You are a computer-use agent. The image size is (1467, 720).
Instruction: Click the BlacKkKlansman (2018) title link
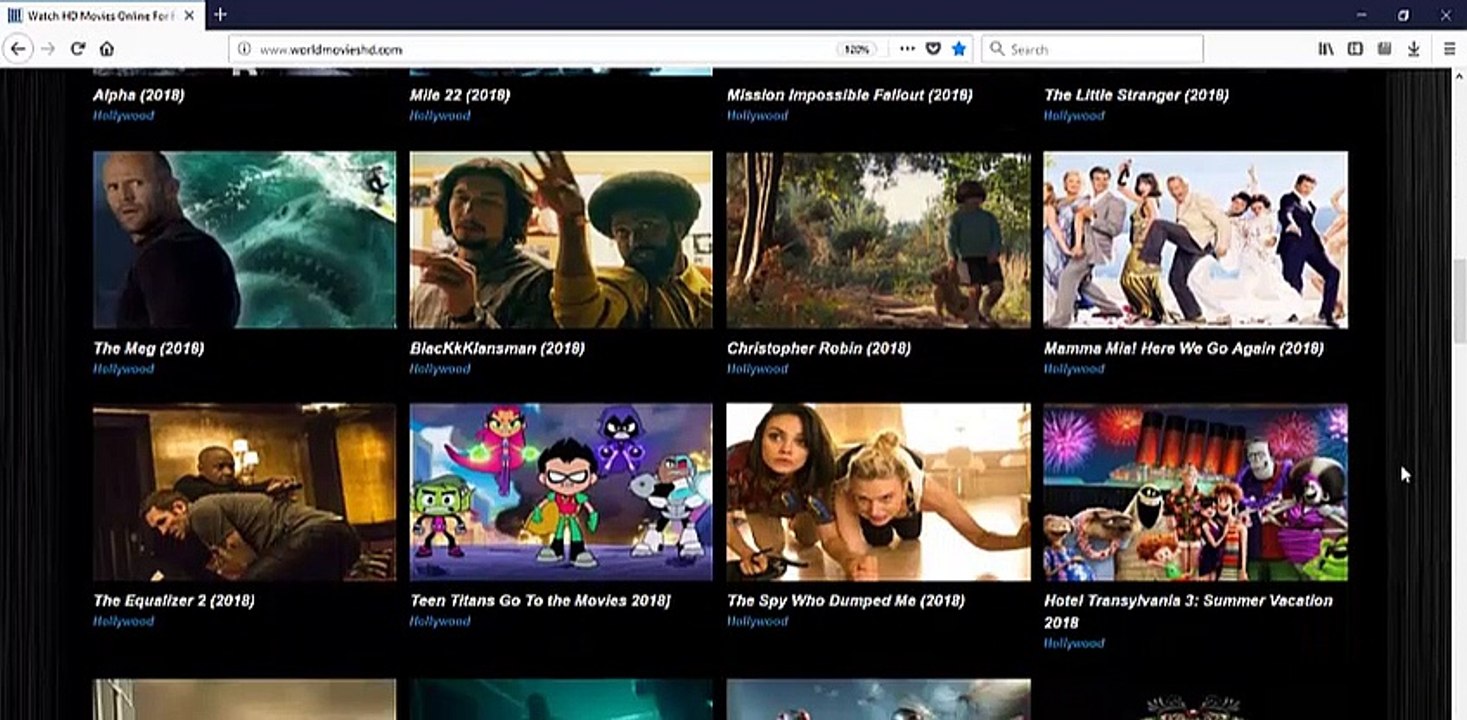coord(497,348)
